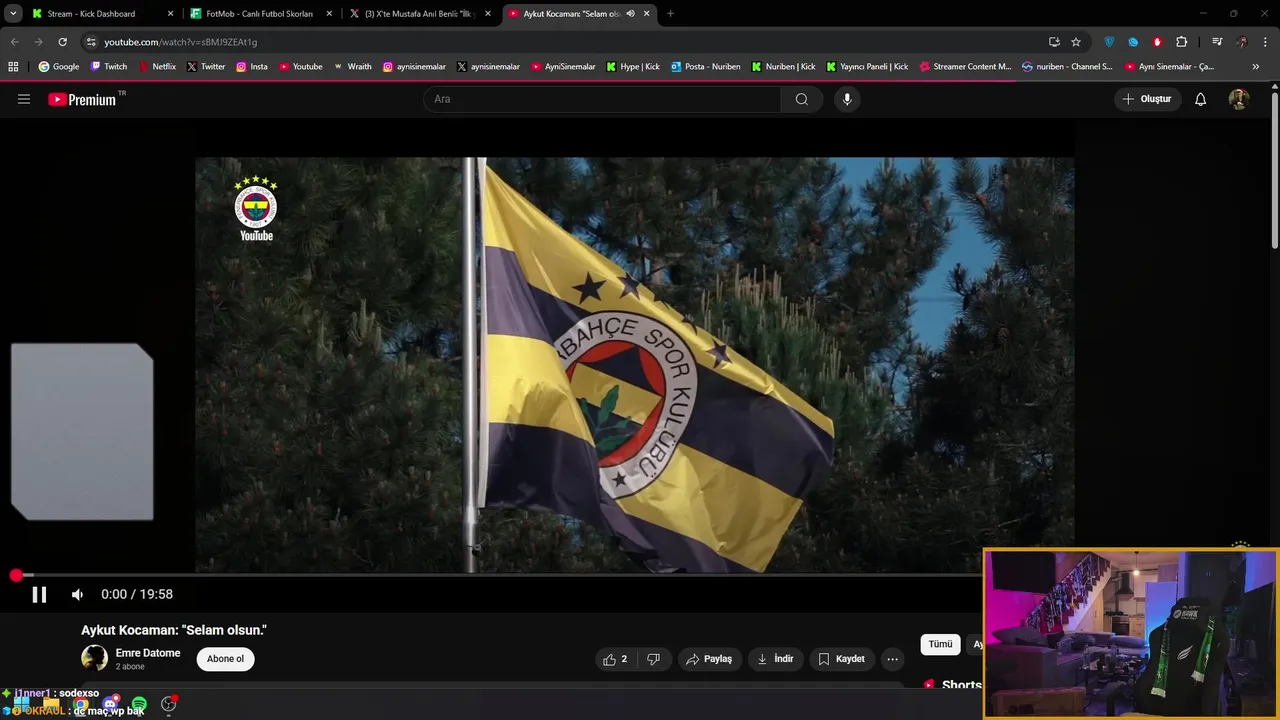
Task: Open the Shorts section heading
Action: (x=961, y=685)
